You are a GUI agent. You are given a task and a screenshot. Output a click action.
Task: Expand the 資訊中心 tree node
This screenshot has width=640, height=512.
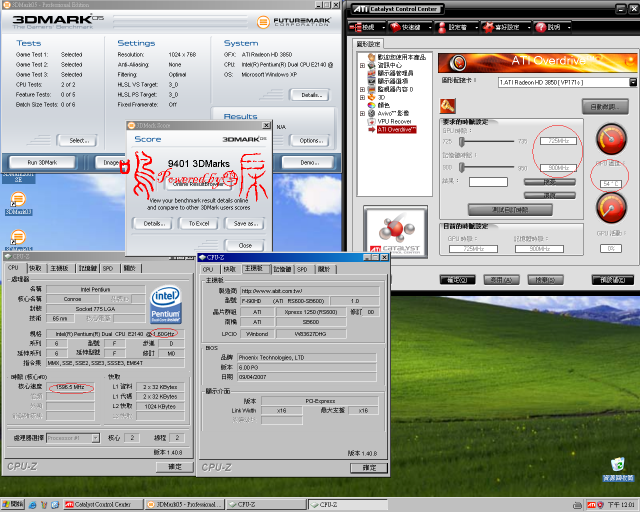pos(362,65)
